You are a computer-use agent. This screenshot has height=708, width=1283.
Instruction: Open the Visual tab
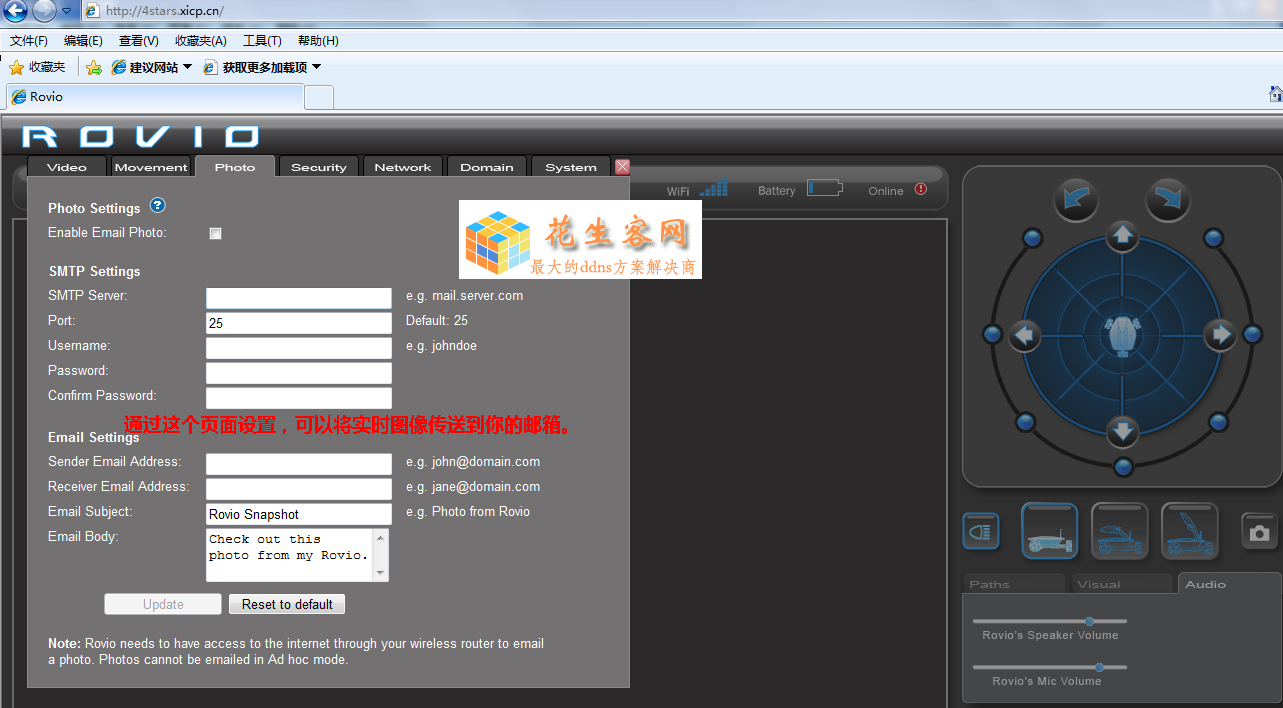click(1122, 584)
